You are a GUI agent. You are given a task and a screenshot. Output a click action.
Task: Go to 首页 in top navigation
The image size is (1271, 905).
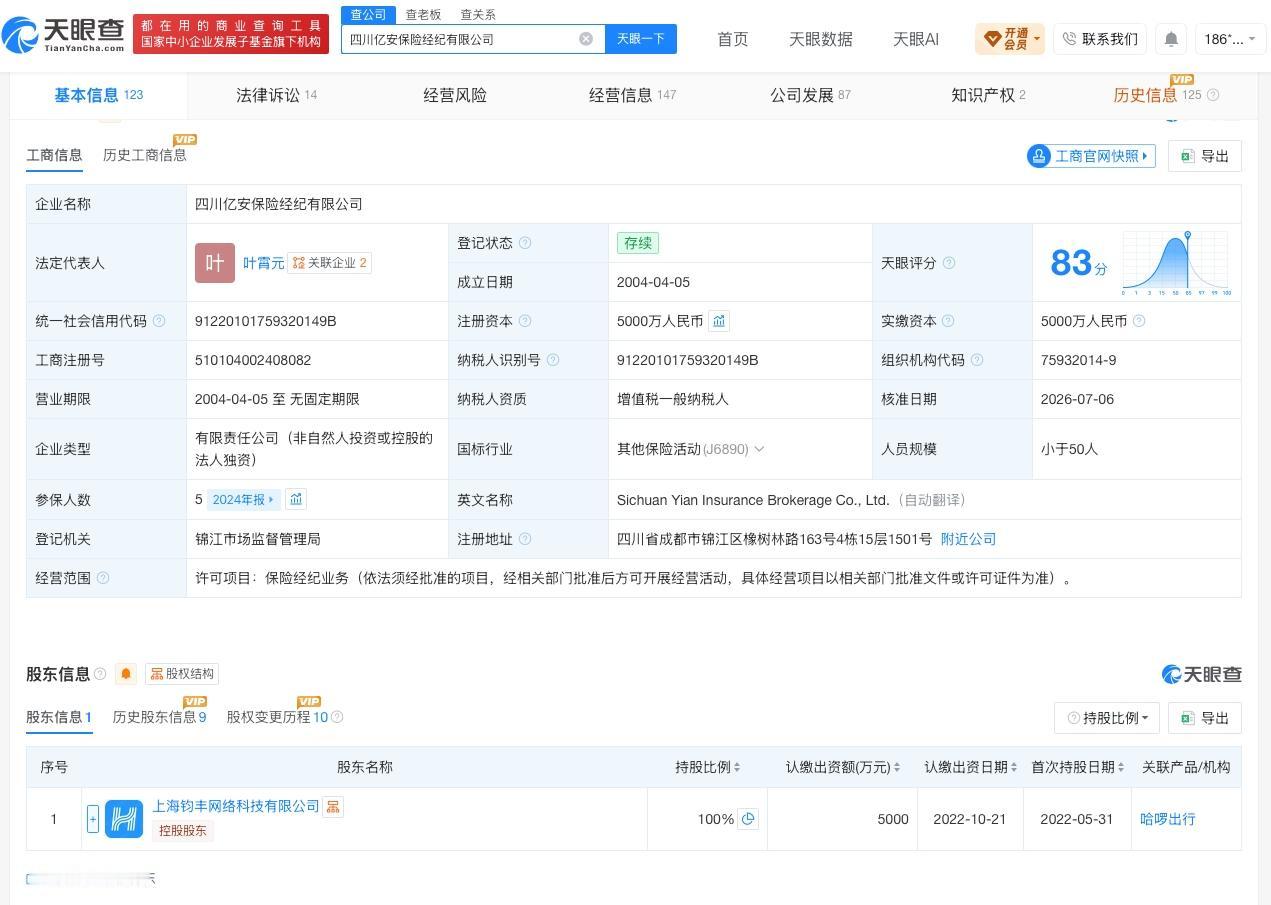click(733, 39)
